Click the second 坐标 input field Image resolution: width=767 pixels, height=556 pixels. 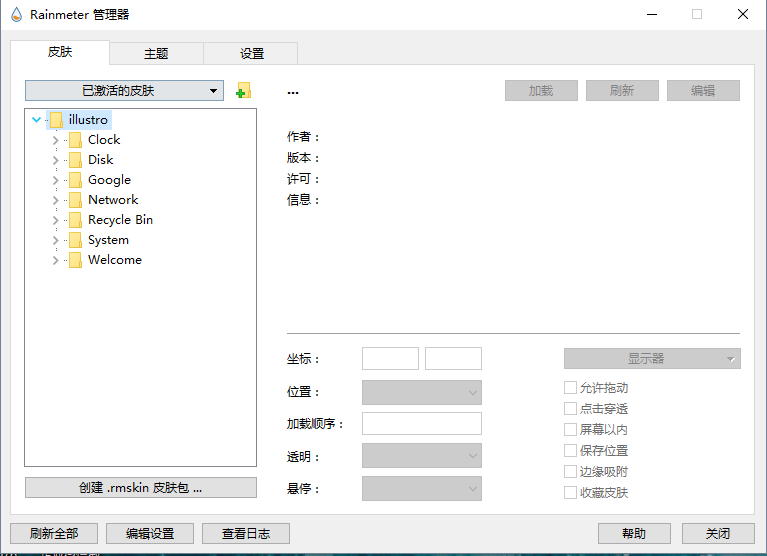point(453,358)
